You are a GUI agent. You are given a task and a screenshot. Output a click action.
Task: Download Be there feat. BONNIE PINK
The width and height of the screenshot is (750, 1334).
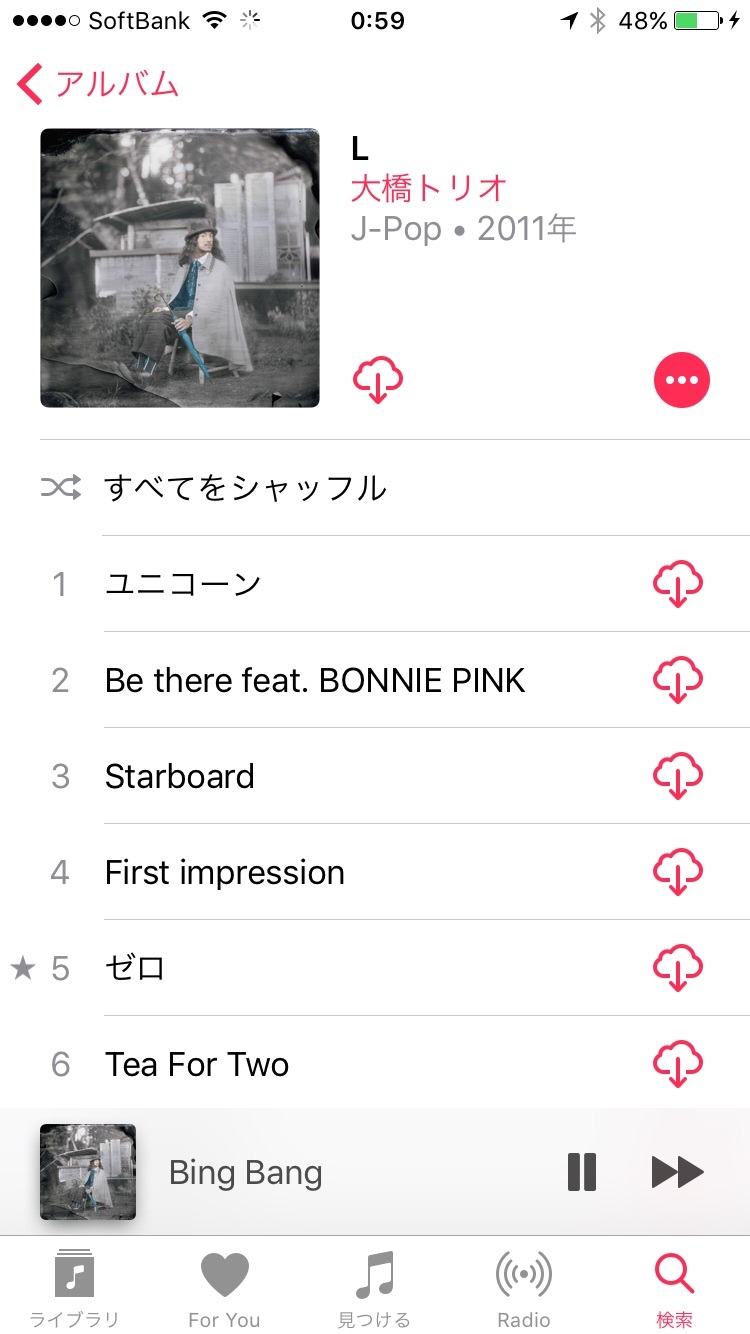point(678,680)
